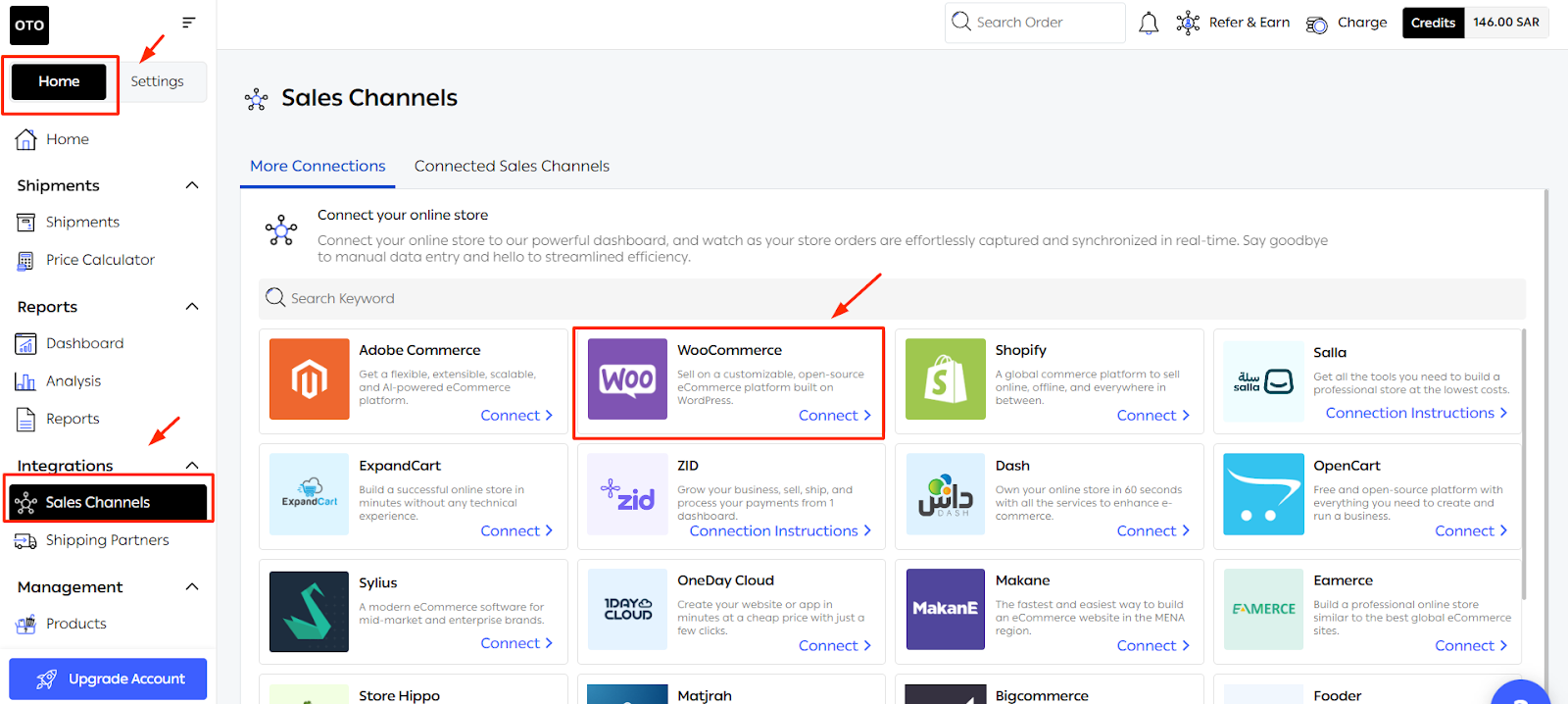This screenshot has width=1568, height=704.
Task: Click the OpenCart logo
Action: (1264, 494)
